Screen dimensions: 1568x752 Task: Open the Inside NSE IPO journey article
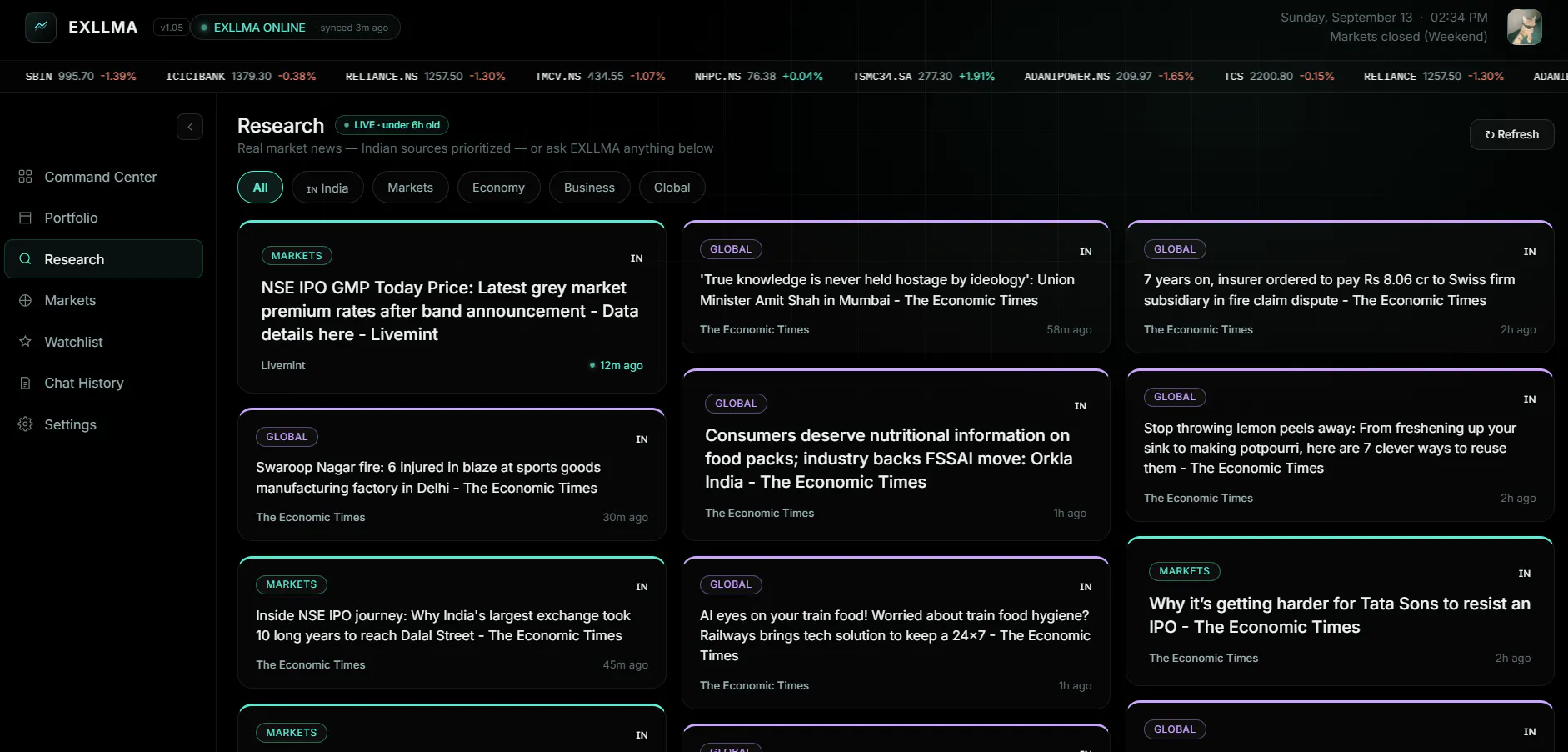click(x=452, y=622)
